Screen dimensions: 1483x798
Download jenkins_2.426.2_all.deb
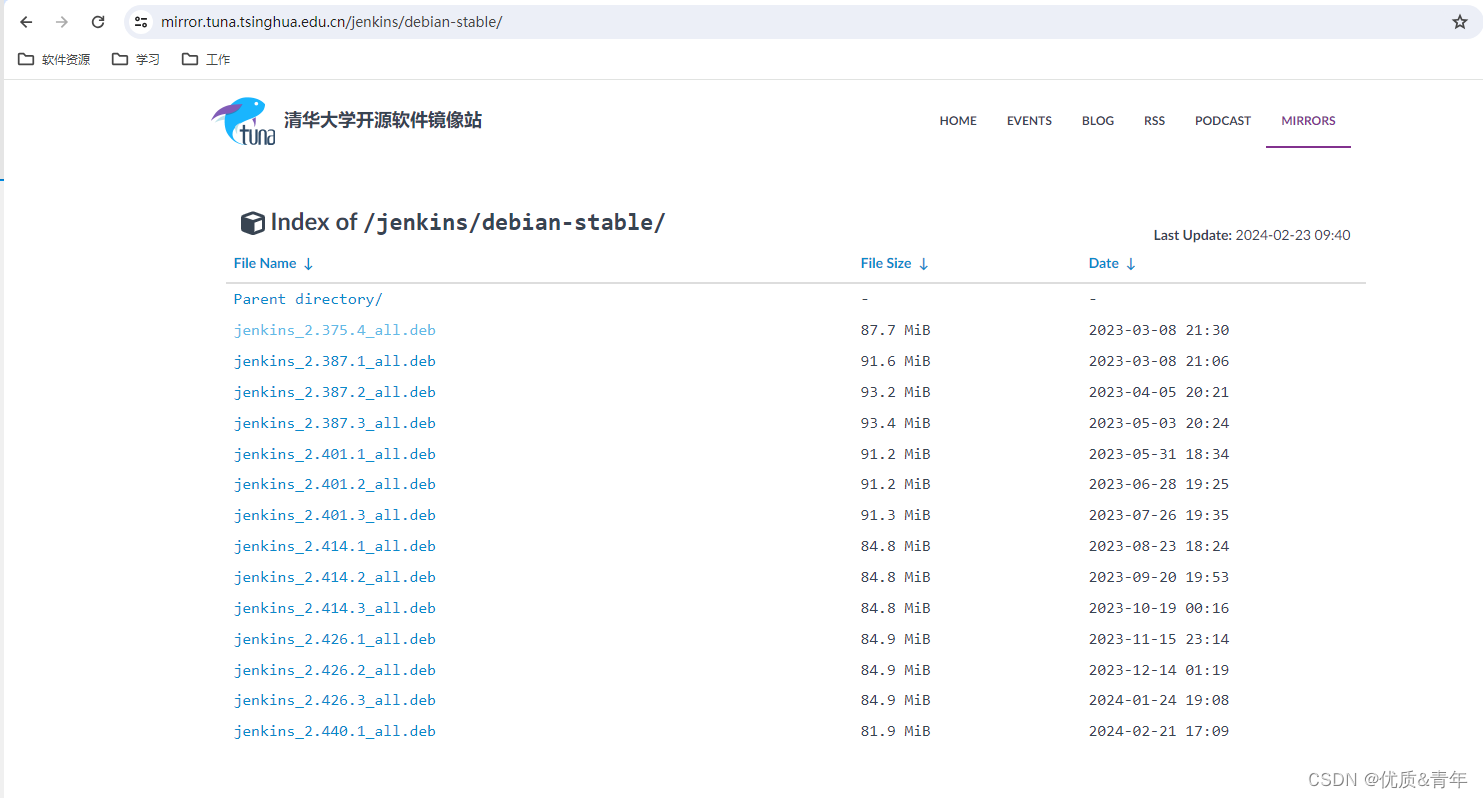(x=335, y=670)
